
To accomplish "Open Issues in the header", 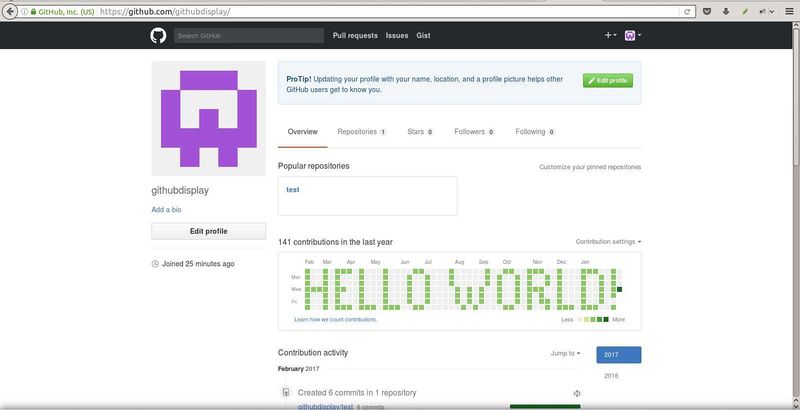I will pyautogui.click(x=397, y=35).
